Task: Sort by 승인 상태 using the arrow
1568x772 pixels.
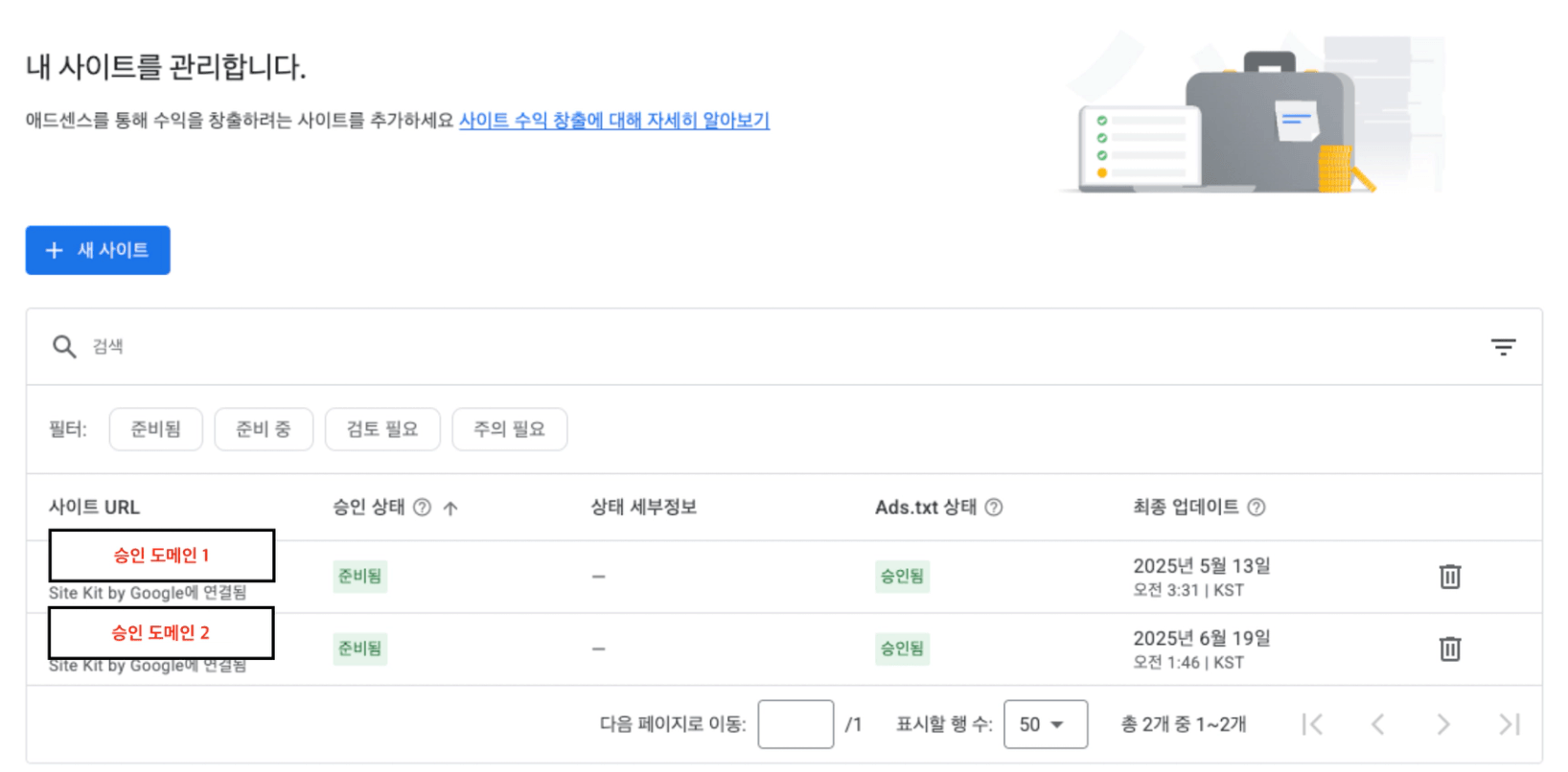Action: 450,509
